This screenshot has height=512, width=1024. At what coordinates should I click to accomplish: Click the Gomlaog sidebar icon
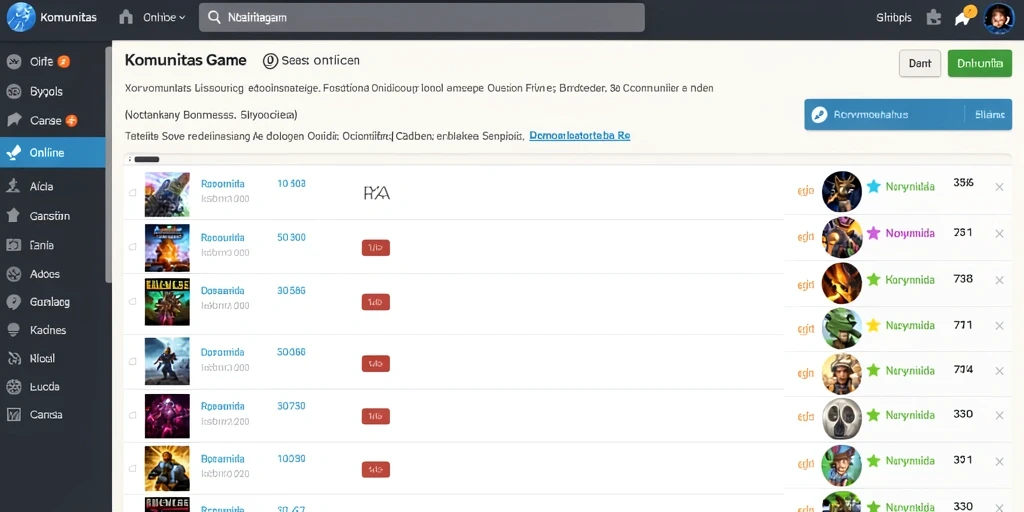click(x=13, y=302)
